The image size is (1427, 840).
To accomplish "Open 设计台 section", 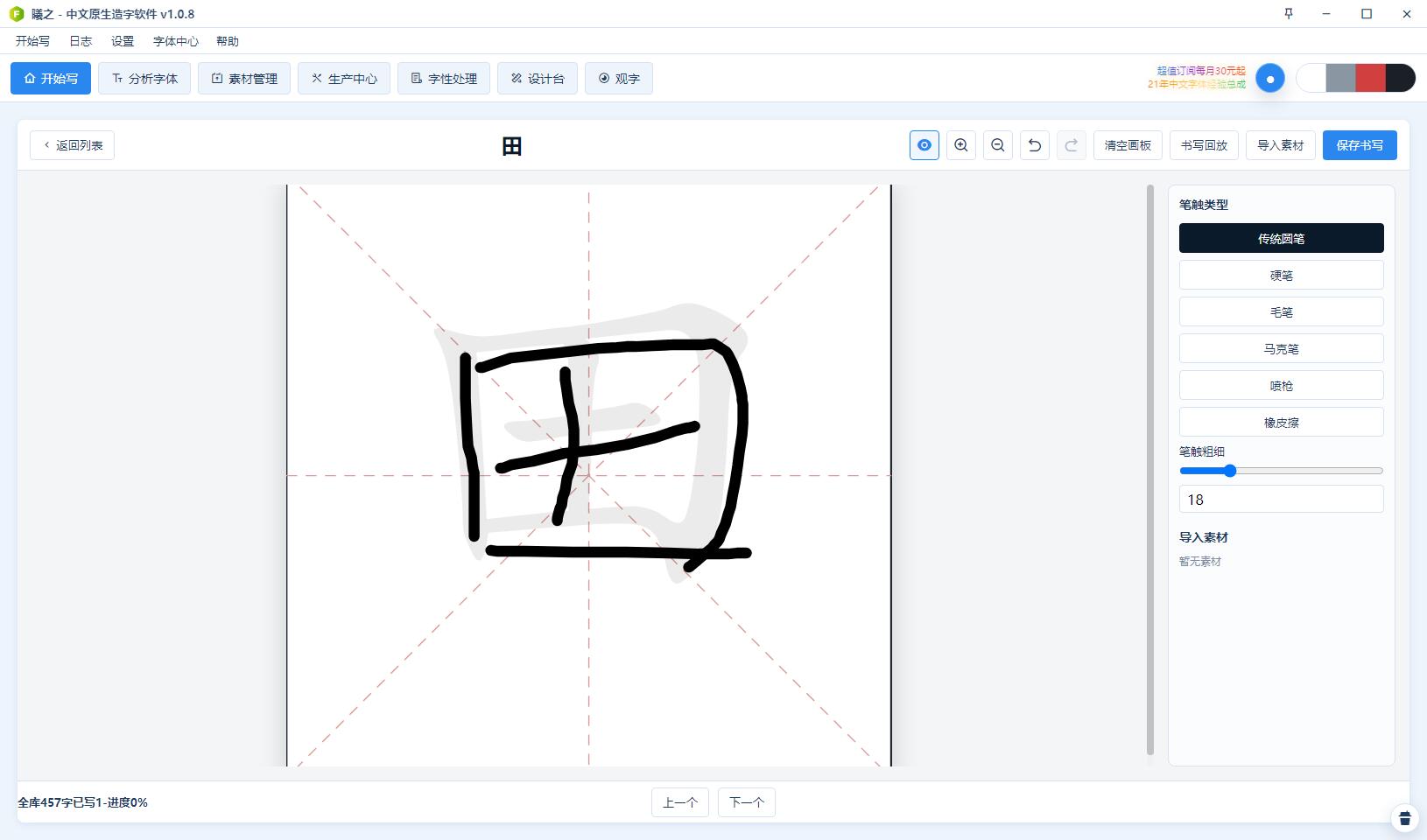I will pyautogui.click(x=538, y=78).
